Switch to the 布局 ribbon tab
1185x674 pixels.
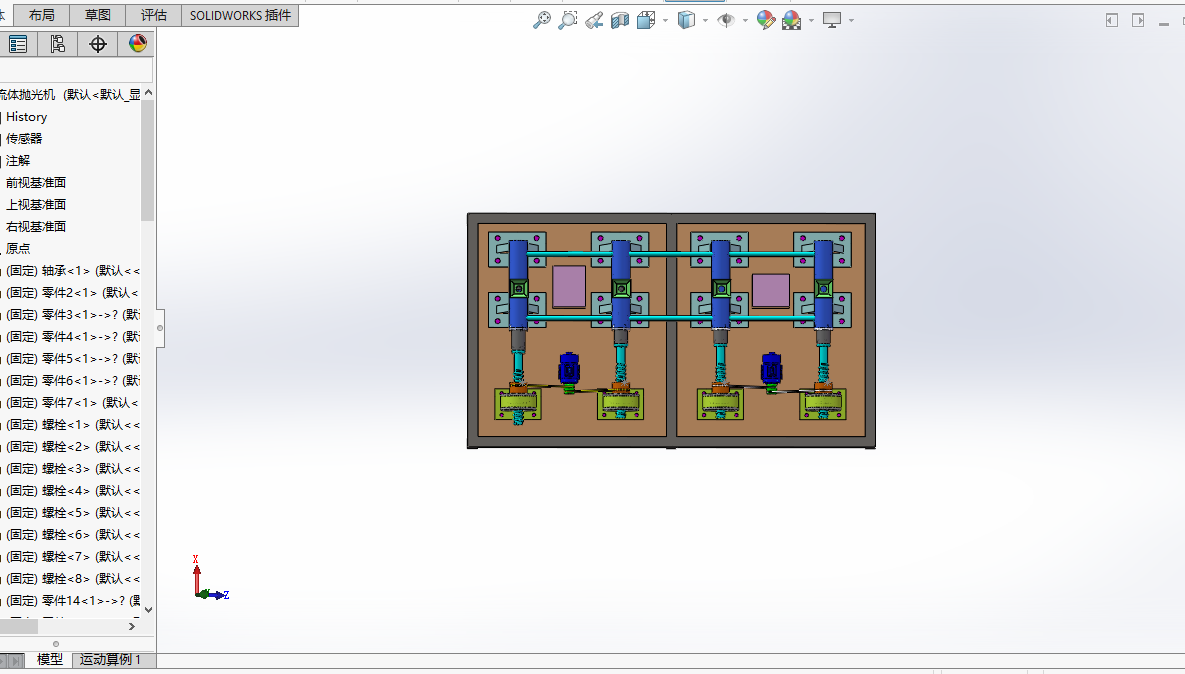click(42, 15)
